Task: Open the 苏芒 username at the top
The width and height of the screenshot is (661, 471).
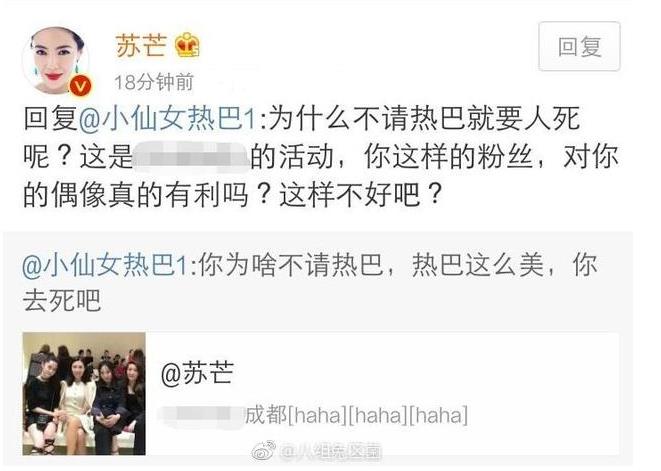Action: click(x=141, y=45)
